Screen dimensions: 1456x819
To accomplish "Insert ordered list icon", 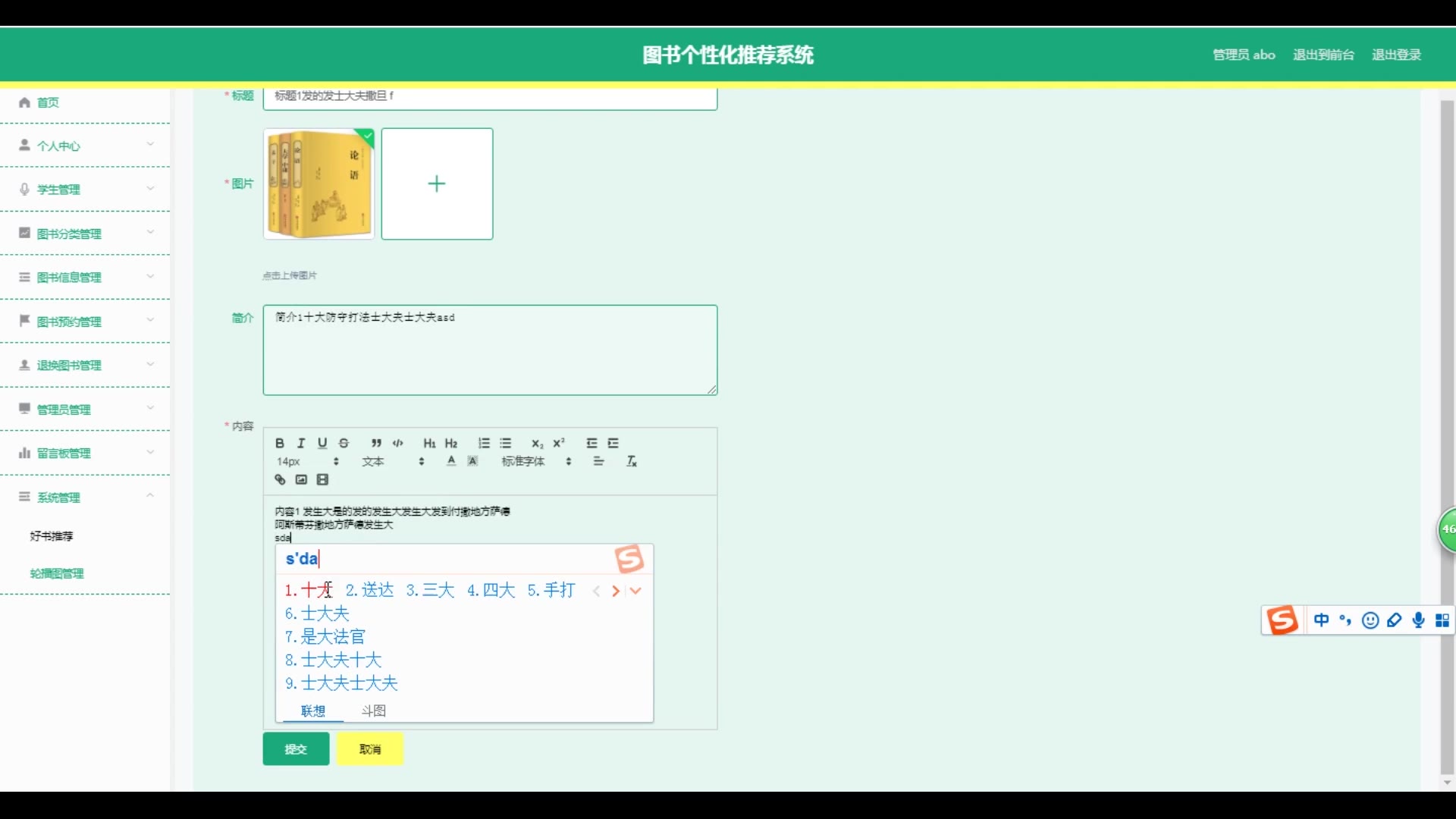I will [484, 444].
